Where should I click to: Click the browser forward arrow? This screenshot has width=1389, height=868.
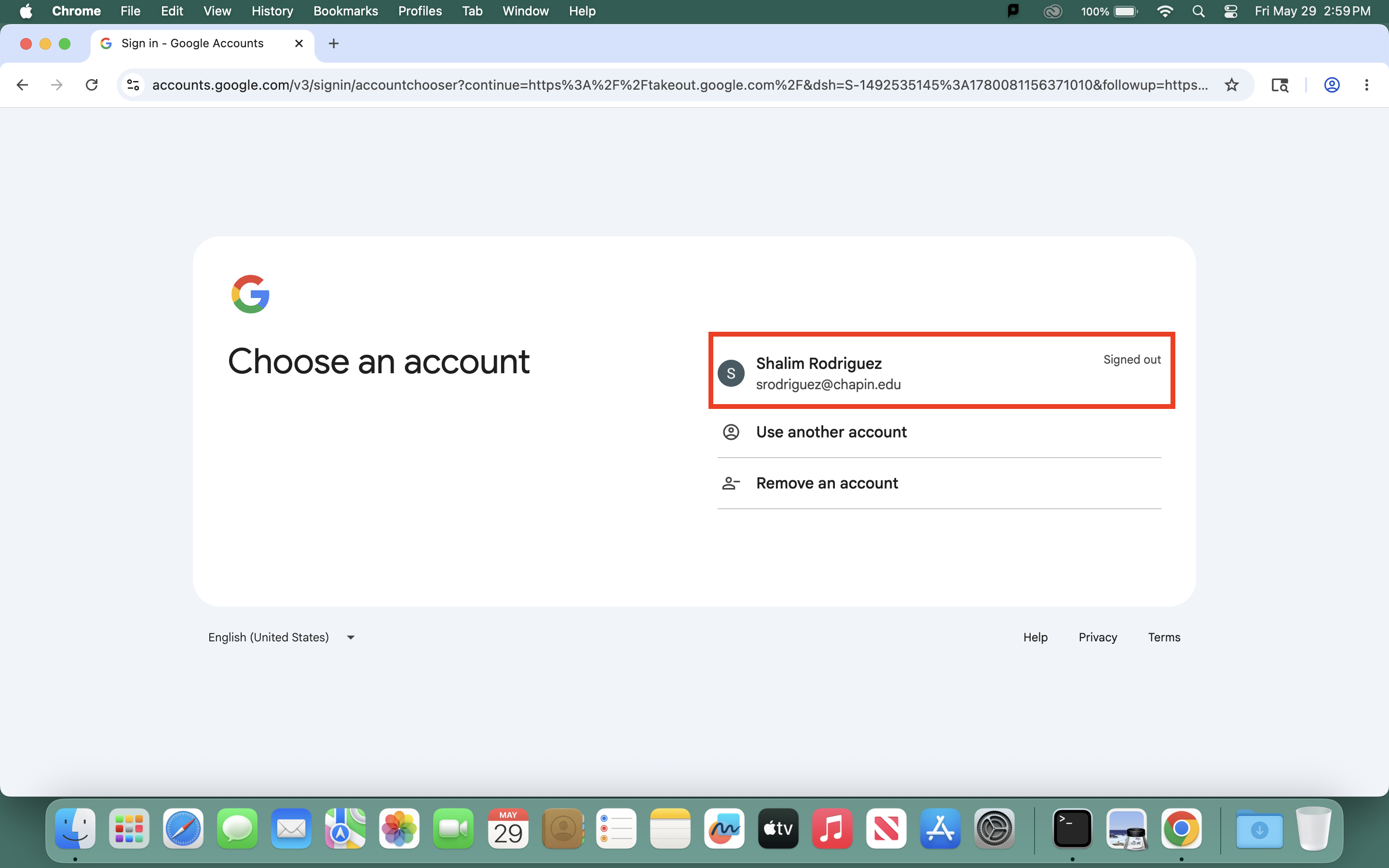click(x=56, y=85)
